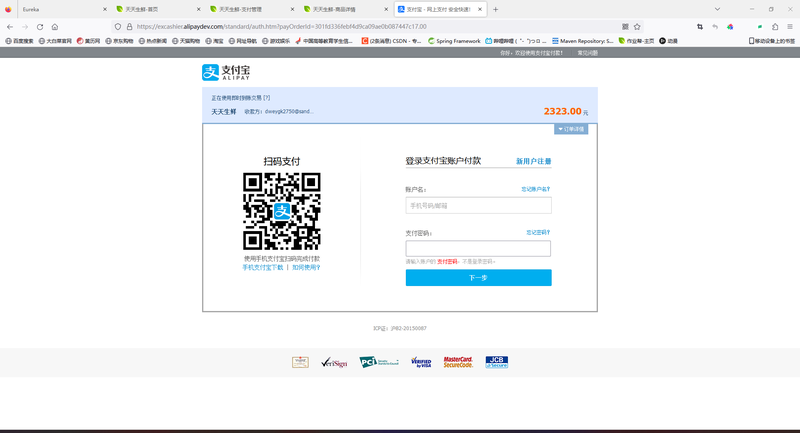The image size is (800, 433).
Task: Open the 淘宝 bookmark
Action: 214,41
